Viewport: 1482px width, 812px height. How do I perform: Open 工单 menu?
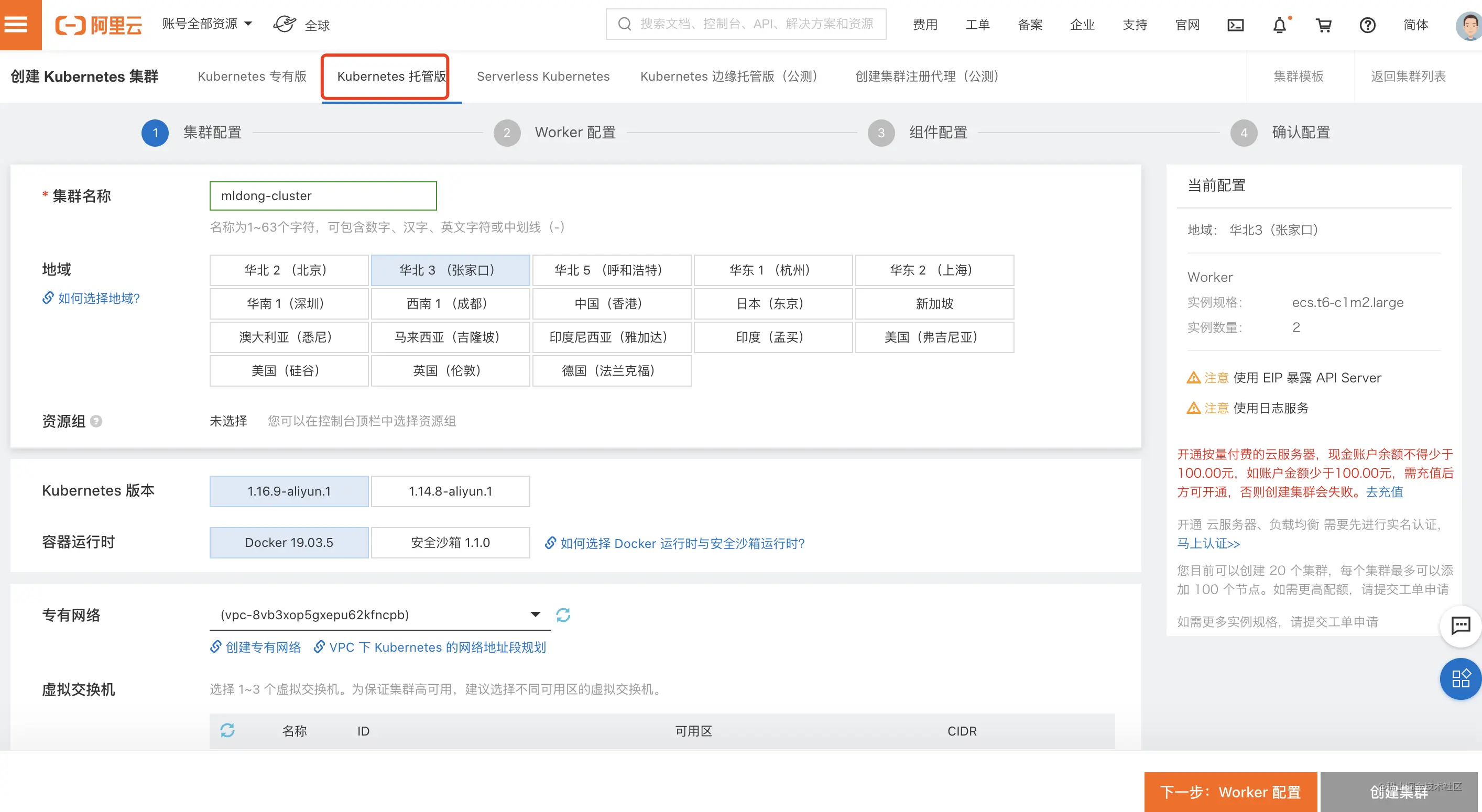[977, 25]
